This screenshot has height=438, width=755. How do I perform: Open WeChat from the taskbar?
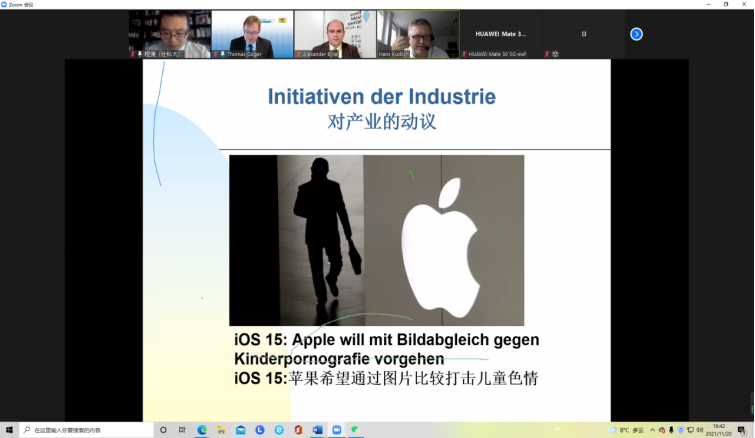coord(355,430)
